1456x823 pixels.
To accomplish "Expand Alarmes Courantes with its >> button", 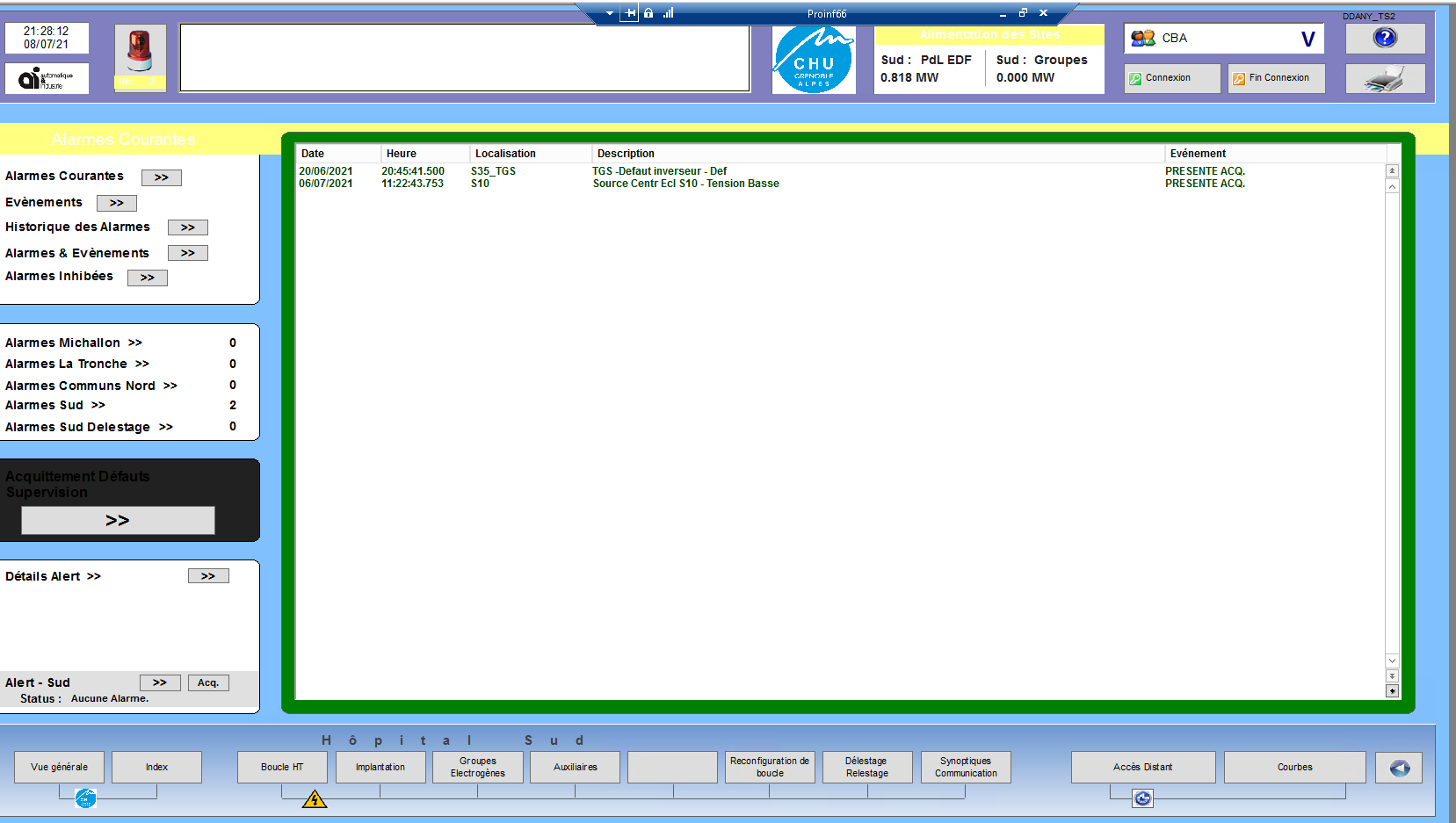I will pos(162,177).
